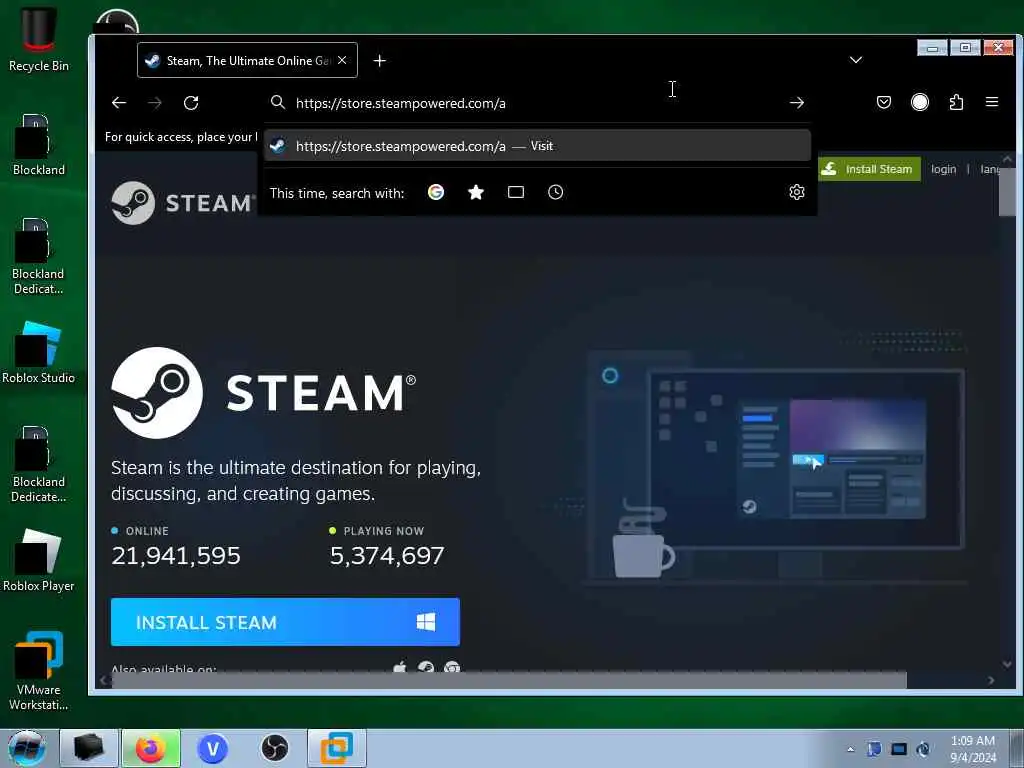The image size is (1024, 768).
Task: Select the Blockland desktop icon
Action: click(39, 144)
